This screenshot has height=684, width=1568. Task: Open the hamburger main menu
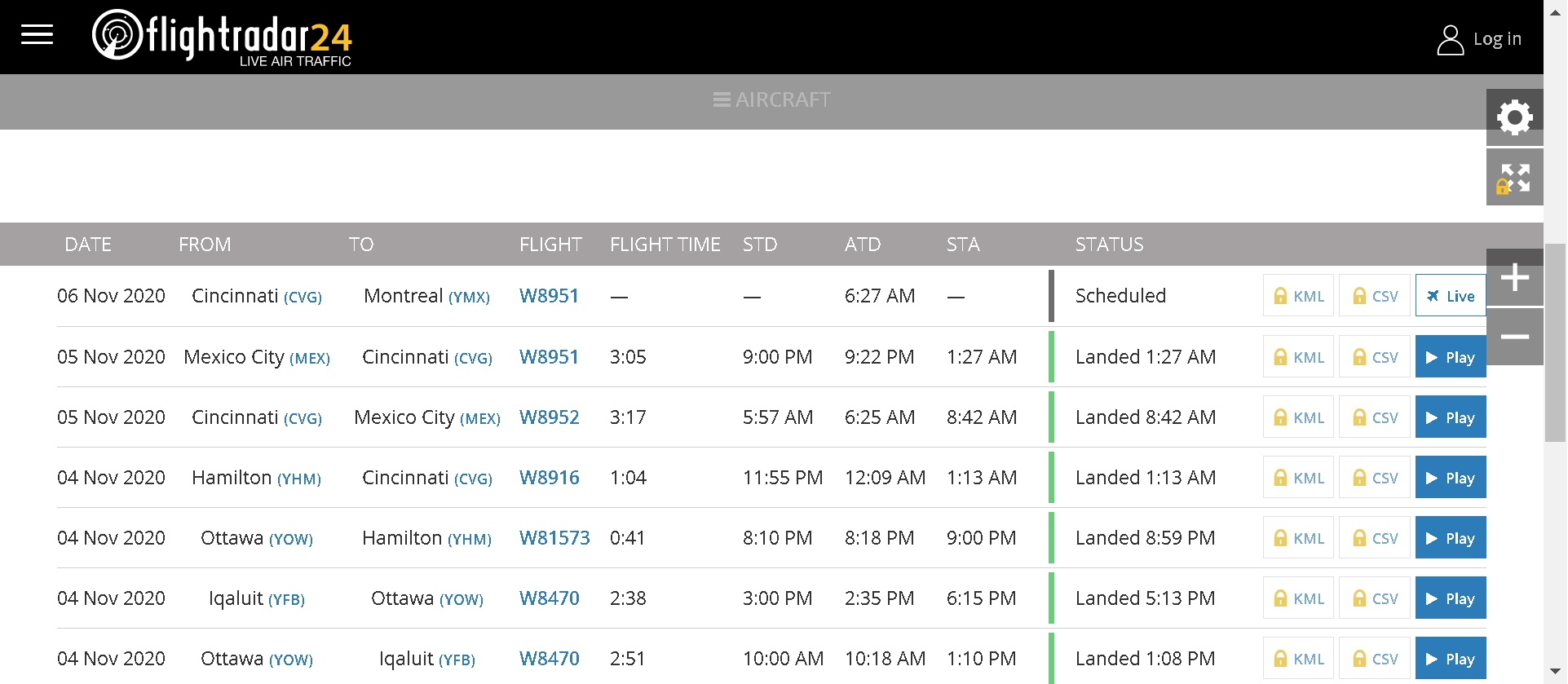(x=37, y=34)
